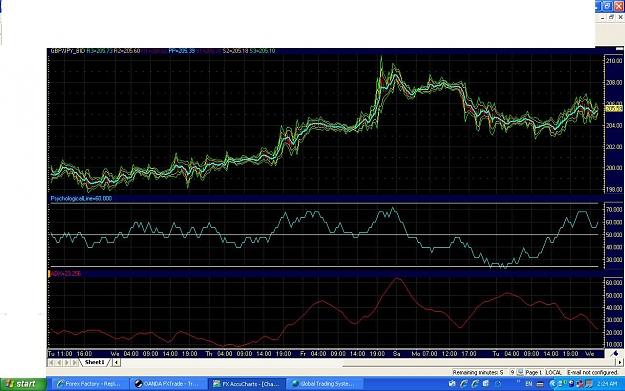The height and width of the screenshot is (391, 625).
Task: Click the 'Page t' status bar entry
Action: (533, 372)
